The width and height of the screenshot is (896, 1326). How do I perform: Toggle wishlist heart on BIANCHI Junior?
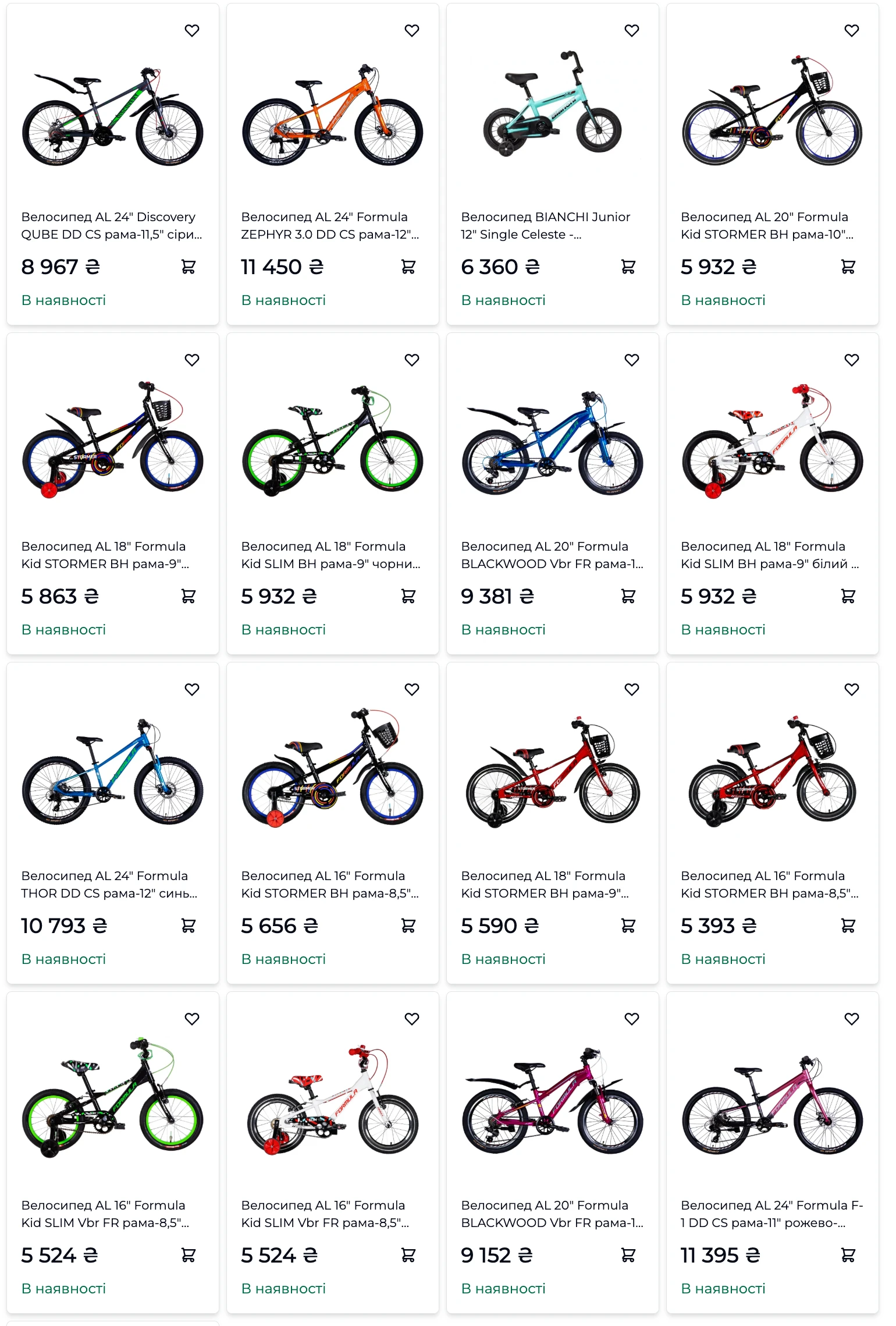pyautogui.click(x=632, y=30)
